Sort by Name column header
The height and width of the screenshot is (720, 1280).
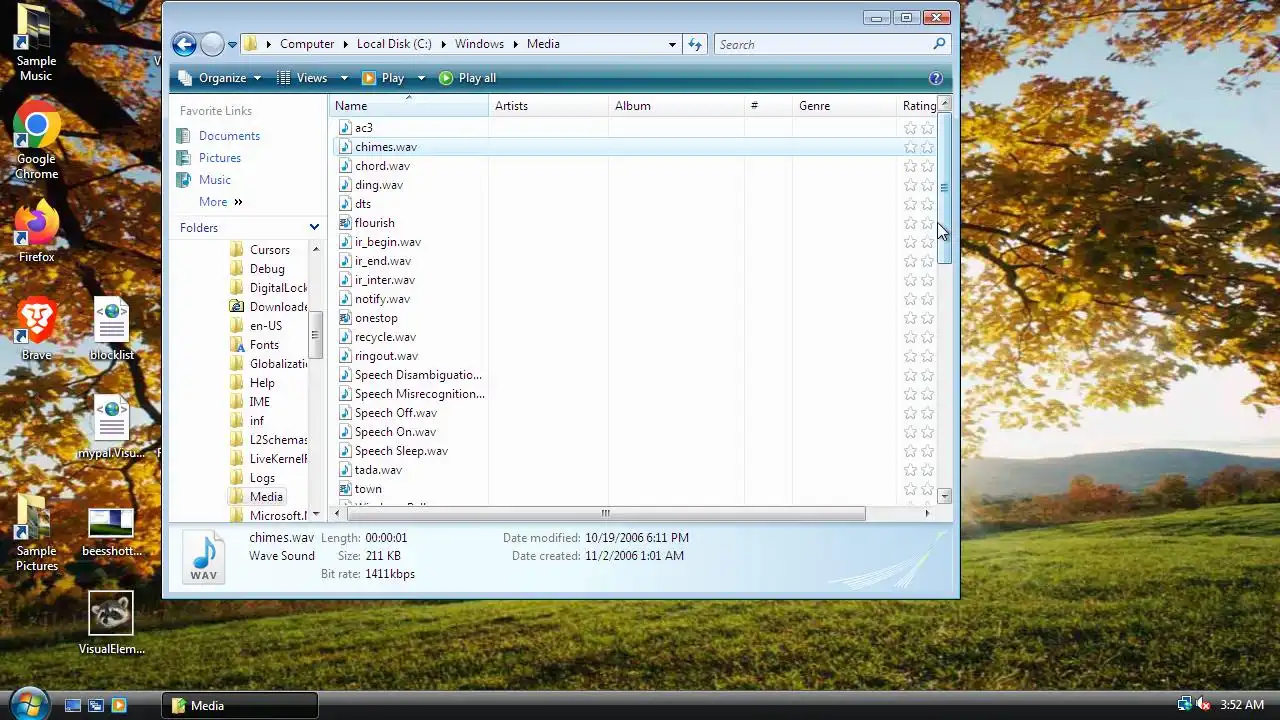[x=409, y=106]
